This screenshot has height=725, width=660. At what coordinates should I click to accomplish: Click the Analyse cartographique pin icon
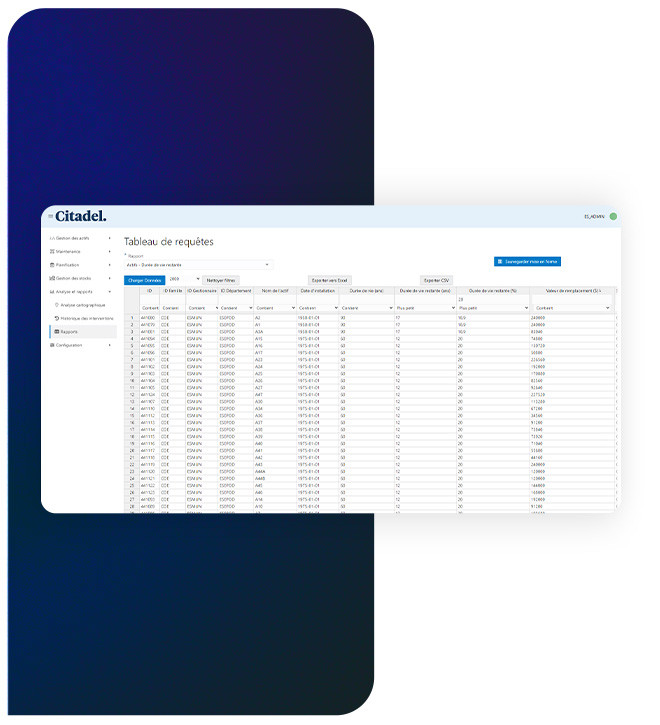pos(57,305)
